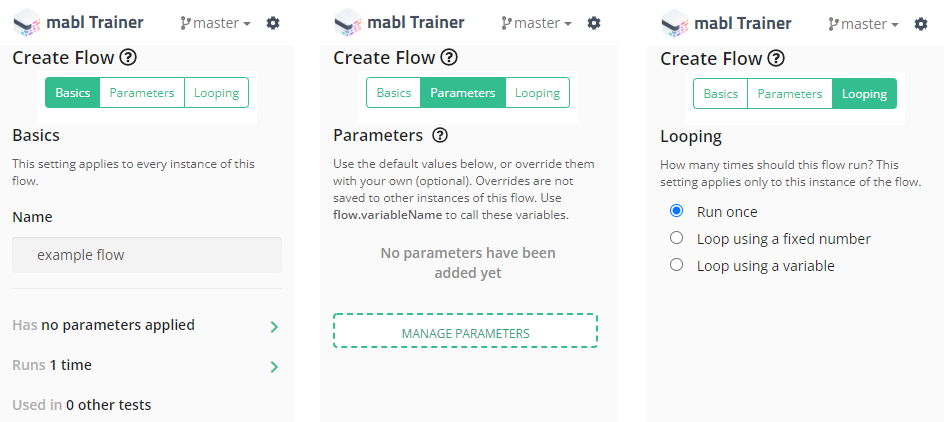
Task: Click the gear settings icon in middle panel
Action: pos(594,23)
